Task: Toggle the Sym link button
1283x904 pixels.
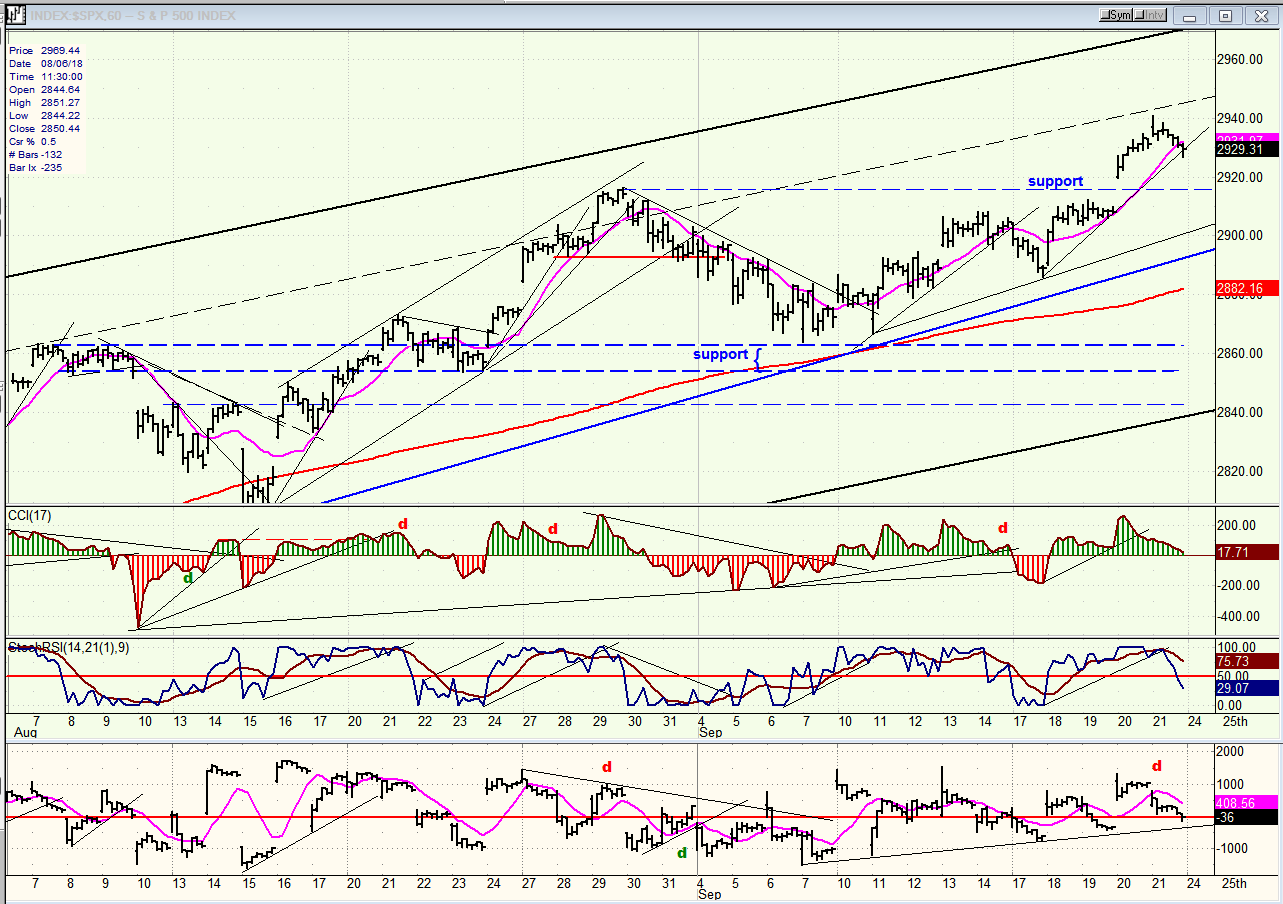Action: click(1114, 15)
